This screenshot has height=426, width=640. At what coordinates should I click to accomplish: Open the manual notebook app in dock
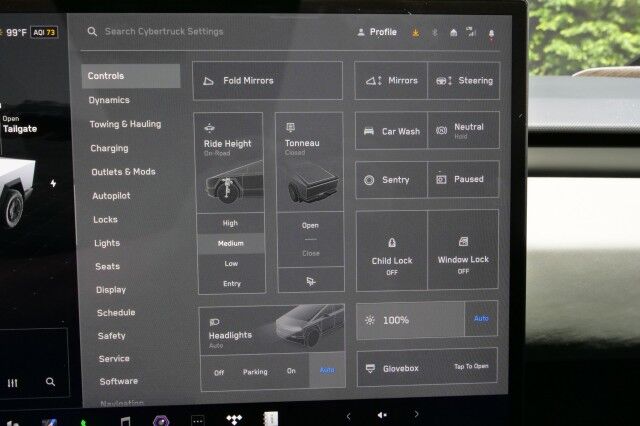coord(271,419)
